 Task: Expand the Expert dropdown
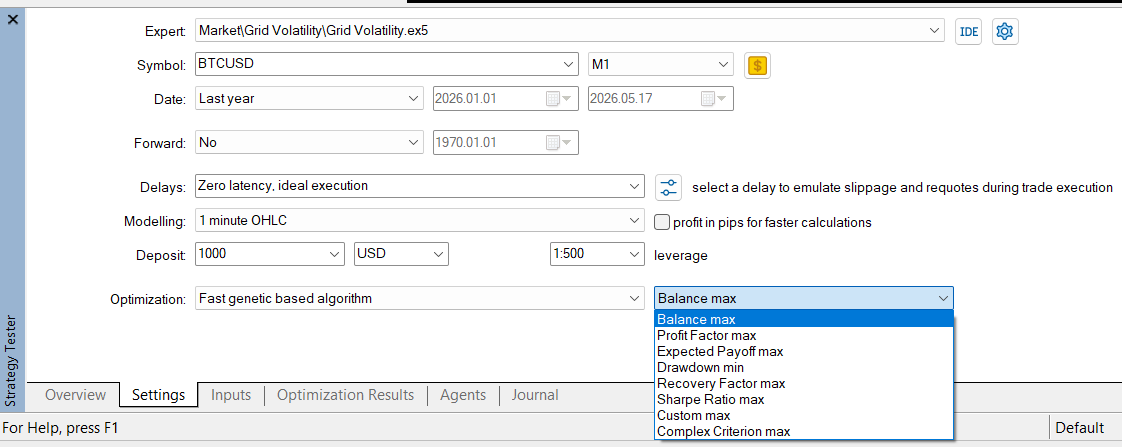pos(935,31)
